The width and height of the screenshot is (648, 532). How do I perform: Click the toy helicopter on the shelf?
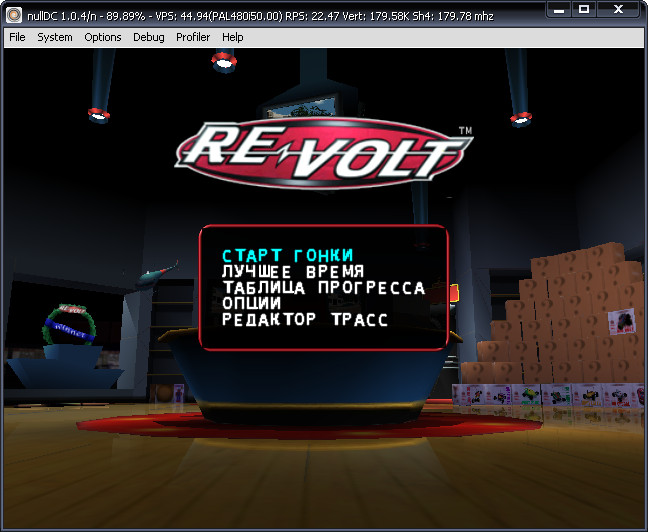(x=157, y=274)
